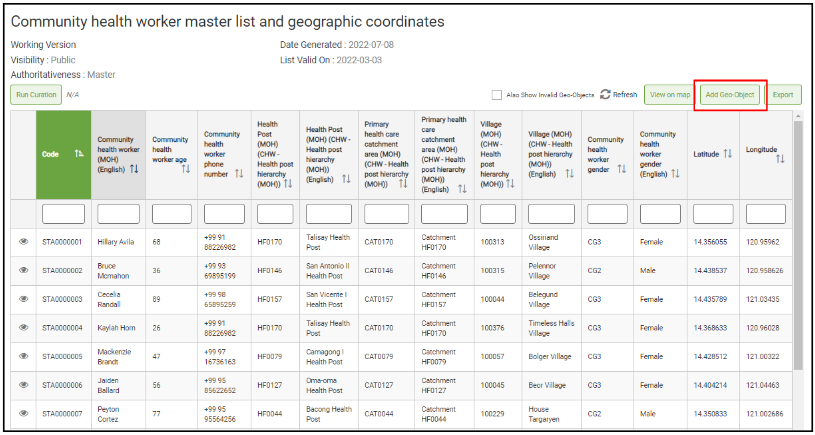Click the Refresh icon

tap(605, 95)
